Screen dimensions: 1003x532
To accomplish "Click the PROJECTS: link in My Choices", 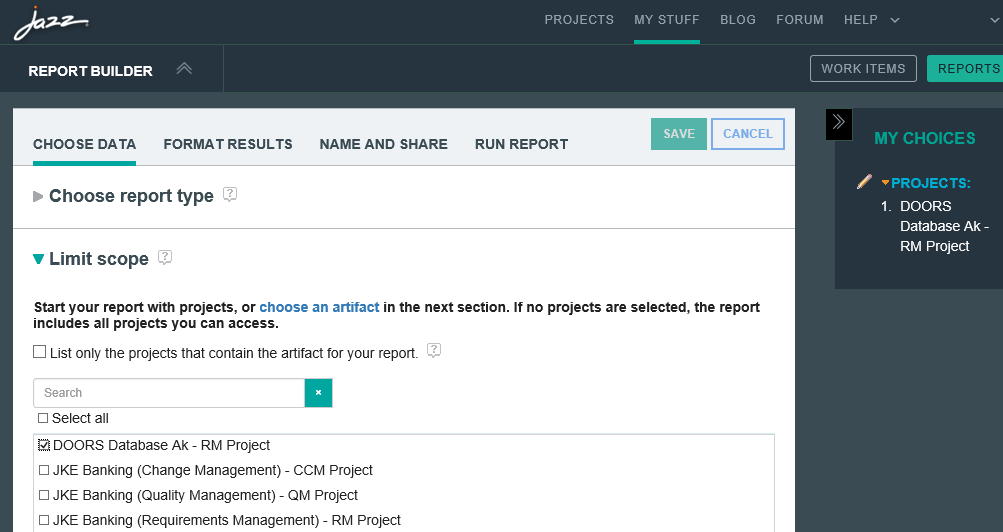I will (931, 183).
